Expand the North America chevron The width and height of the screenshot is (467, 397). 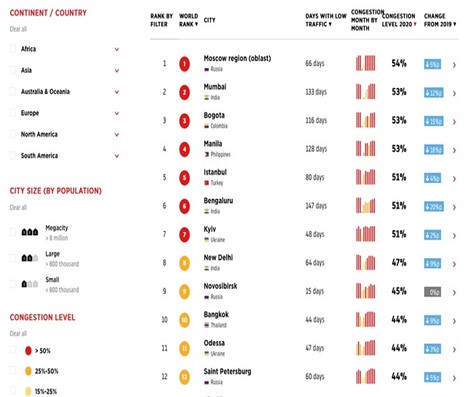click(x=117, y=135)
